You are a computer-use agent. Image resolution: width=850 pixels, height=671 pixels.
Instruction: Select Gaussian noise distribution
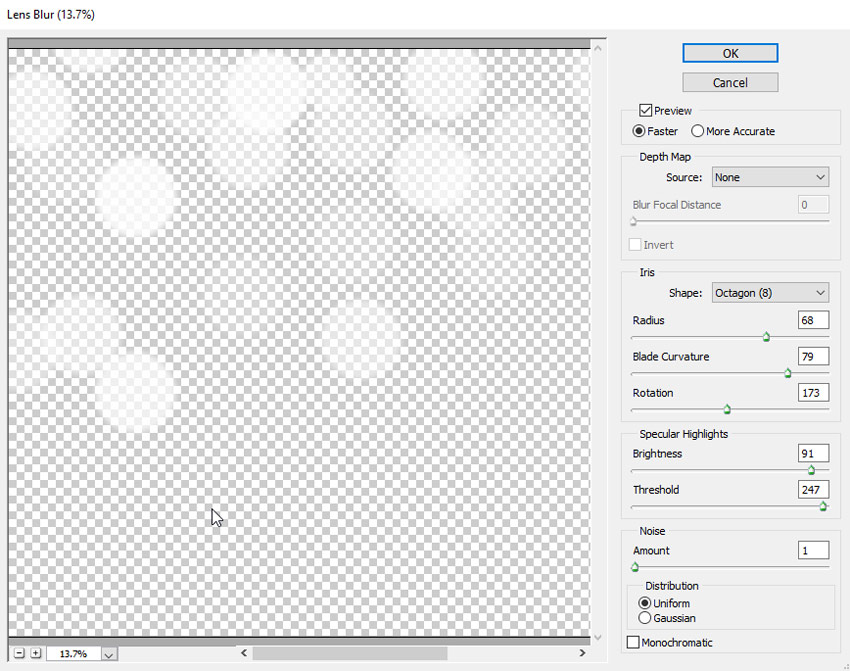pos(645,618)
